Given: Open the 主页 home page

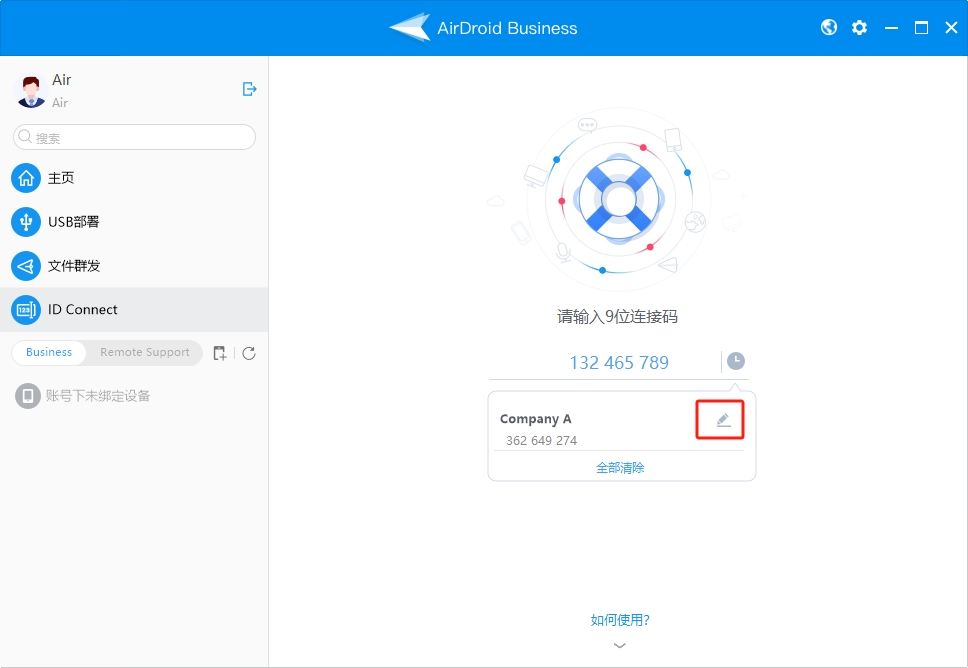Looking at the screenshot, I should click(x=134, y=178).
